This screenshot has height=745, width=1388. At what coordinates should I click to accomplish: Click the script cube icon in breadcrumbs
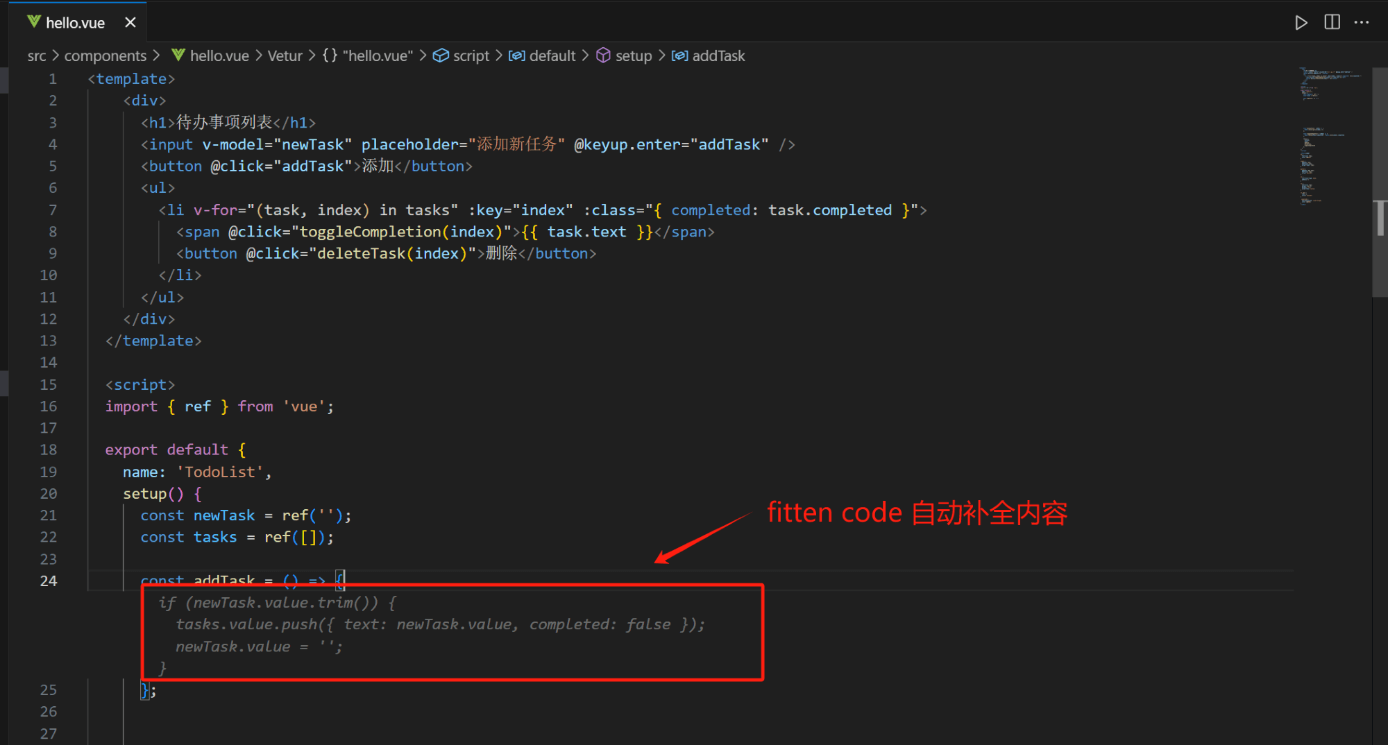click(440, 56)
